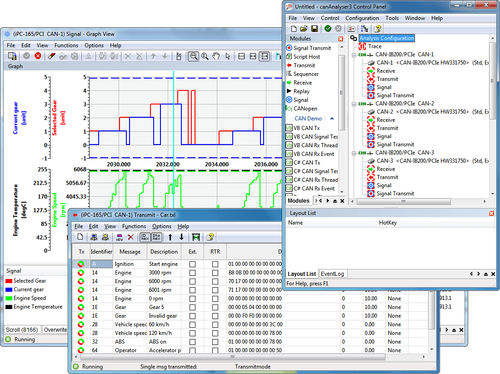Click the move up arrow in Transmit toolbar
This screenshot has height=374, width=500.
(x=170, y=237)
